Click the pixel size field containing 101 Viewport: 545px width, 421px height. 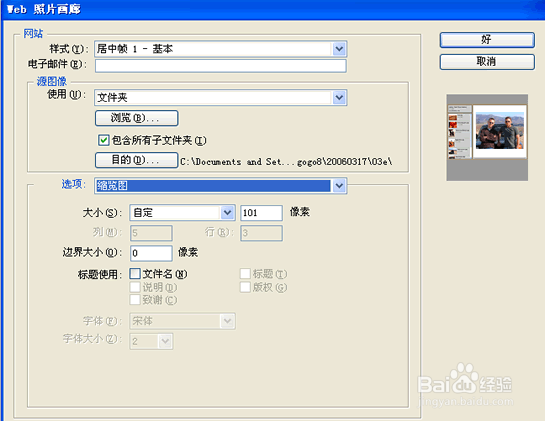[261, 213]
